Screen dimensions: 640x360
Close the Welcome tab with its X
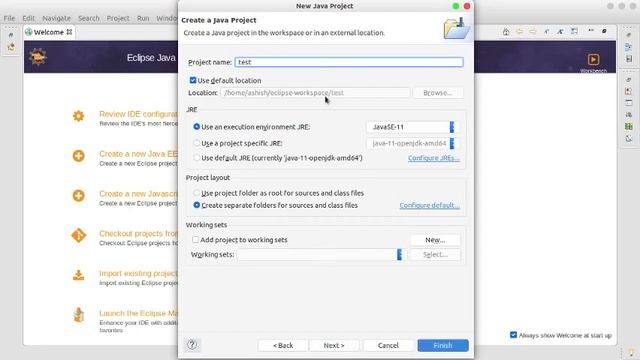69,32
